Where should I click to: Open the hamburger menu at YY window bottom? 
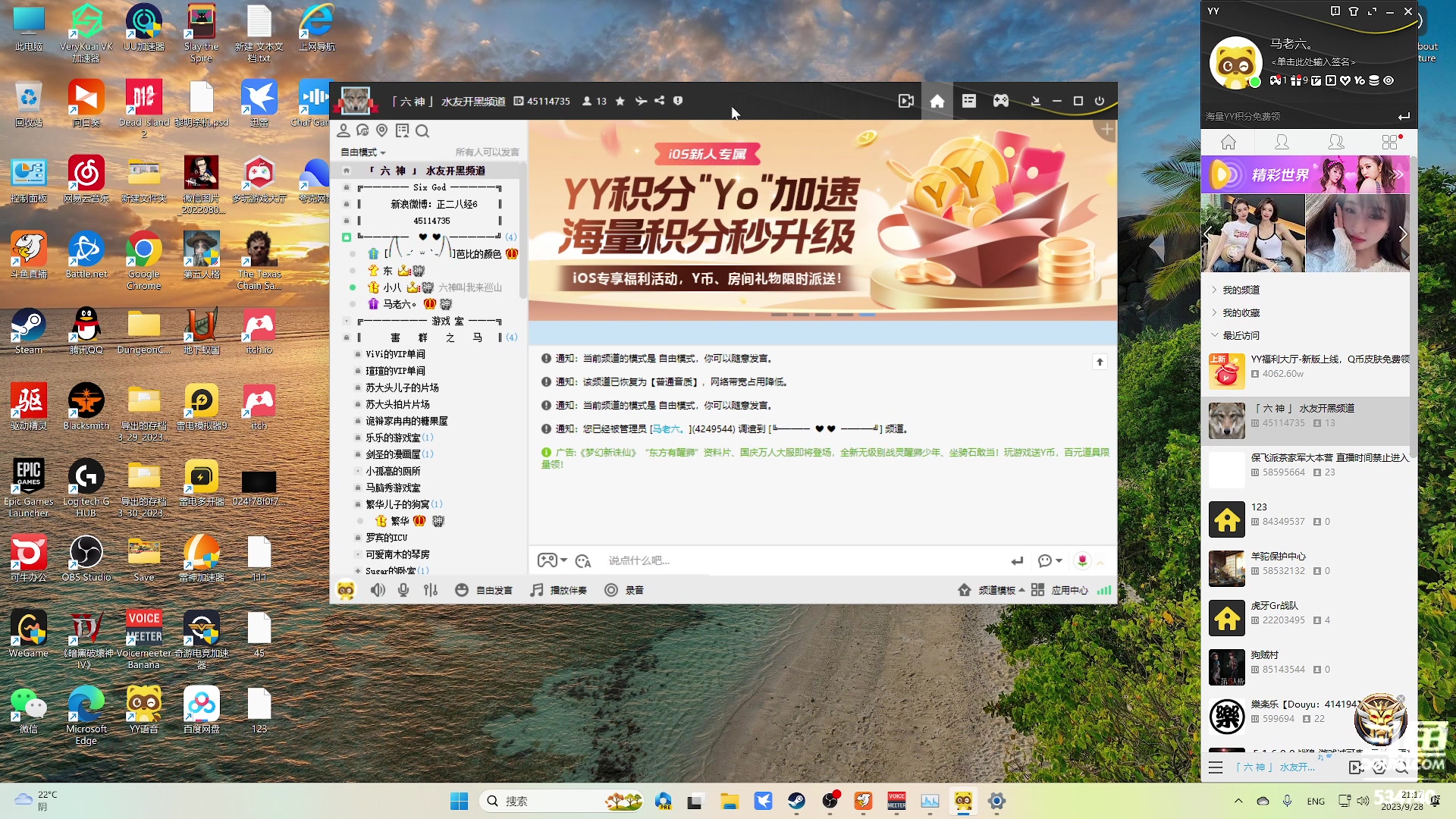[x=1216, y=767]
